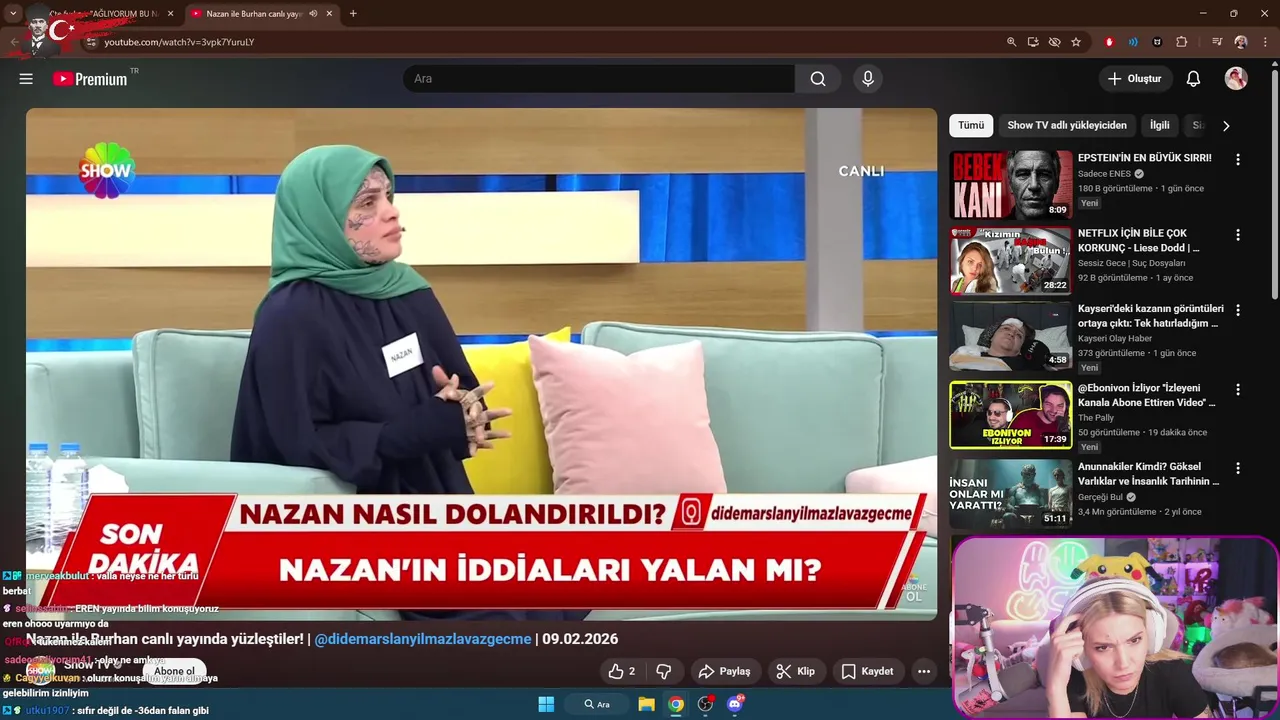Mute audio on Nazan ile Burhan tab
This screenshot has width=1280, height=720.
[313, 14]
